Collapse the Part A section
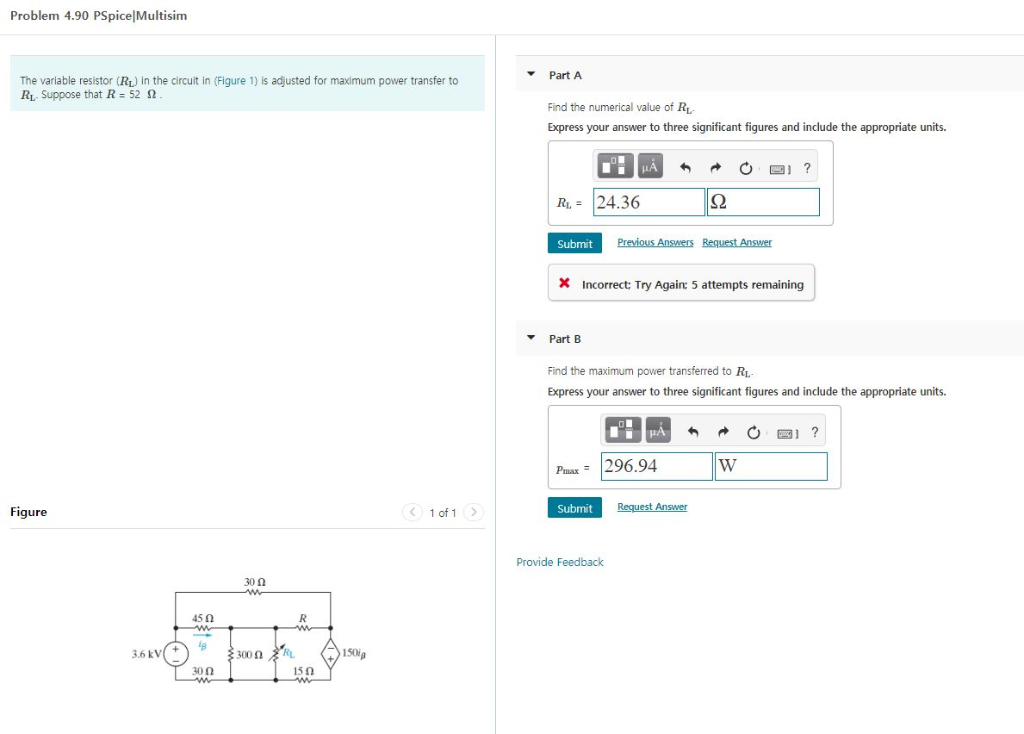The height and width of the screenshot is (734, 1024). (530, 74)
